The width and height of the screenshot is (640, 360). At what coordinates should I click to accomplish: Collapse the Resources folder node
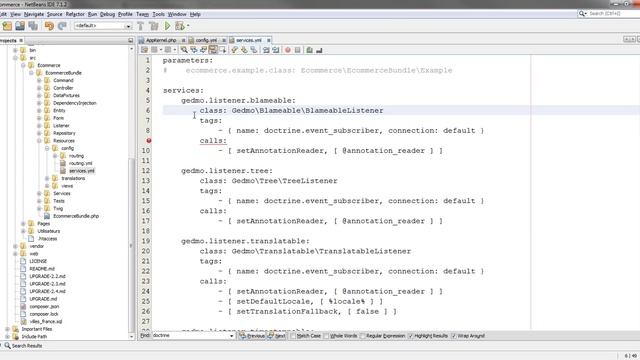click(x=39, y=141)
